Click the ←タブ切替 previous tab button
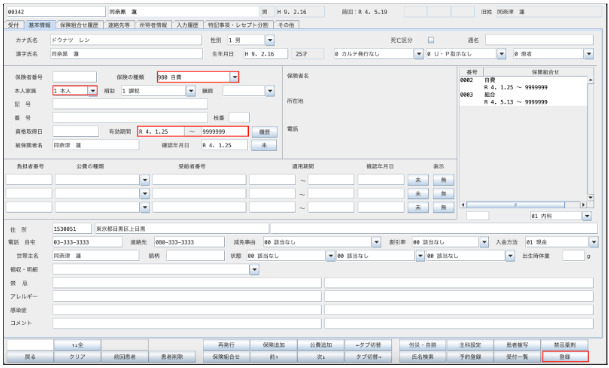Image resolution: width=609 pixels, height=368 pixels. click(368, 345)
